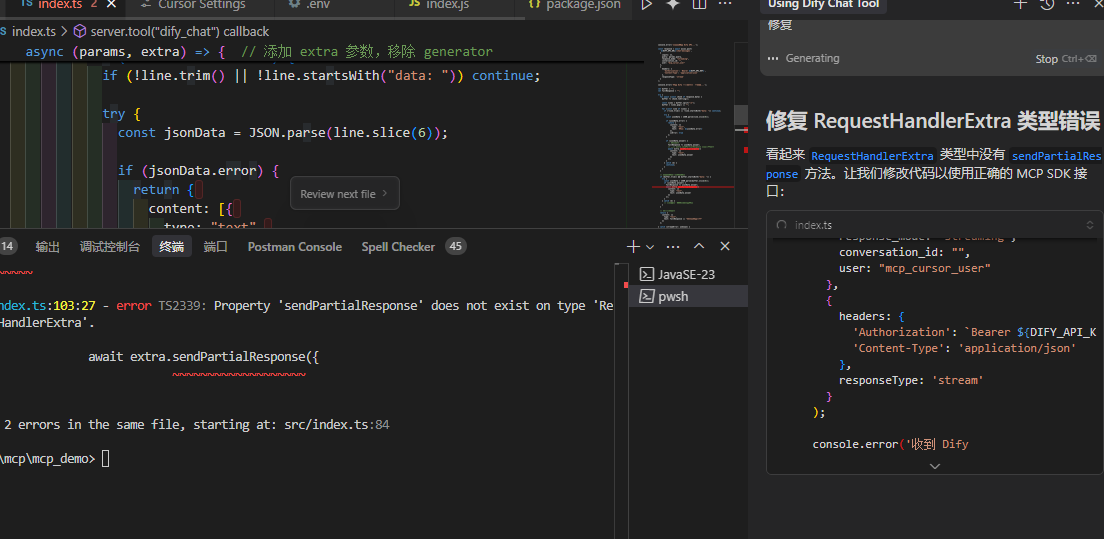Viewport: 1104px width, 539px height.
Task: Select the JavaSE-23 terminal
Action: click(687, 274)
